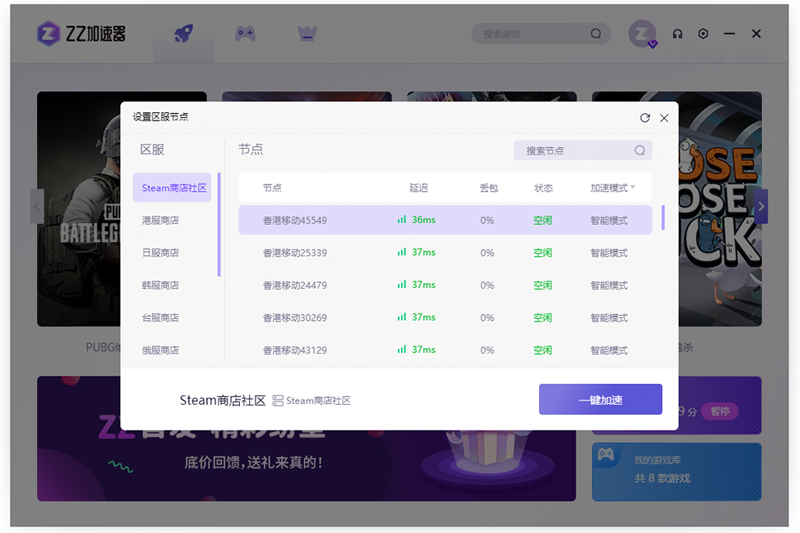
Task: Choose the 日服商店 region
Action: coord(160,253)
